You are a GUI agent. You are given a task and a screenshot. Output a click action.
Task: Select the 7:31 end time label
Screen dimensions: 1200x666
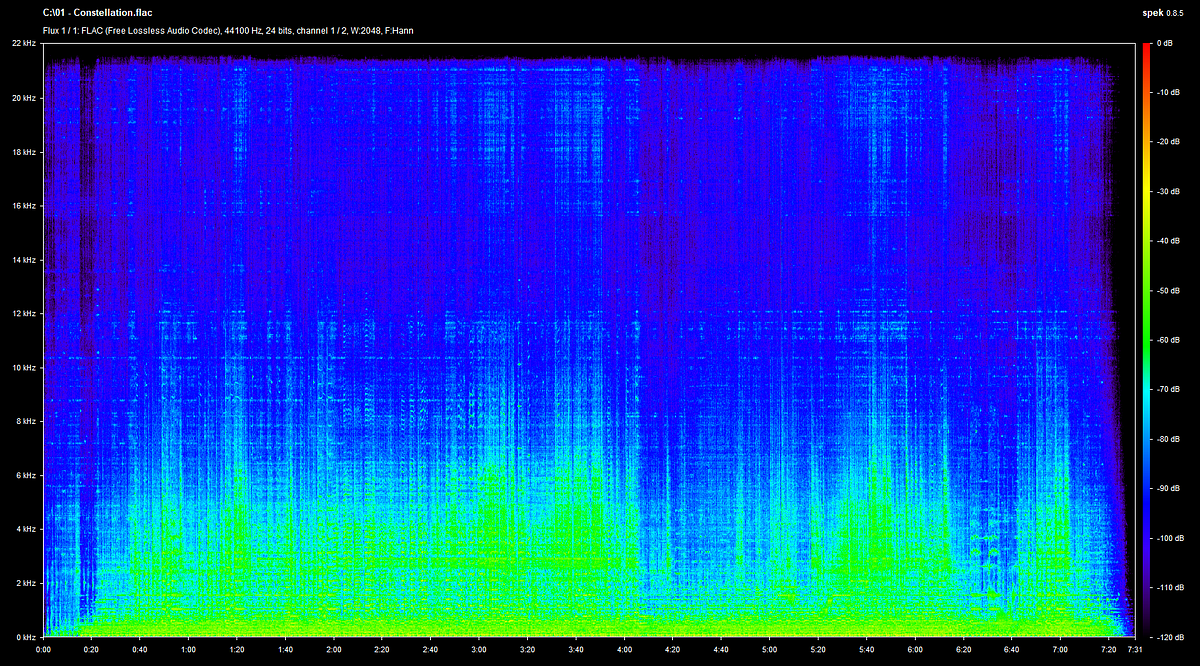click(1133, 649)
